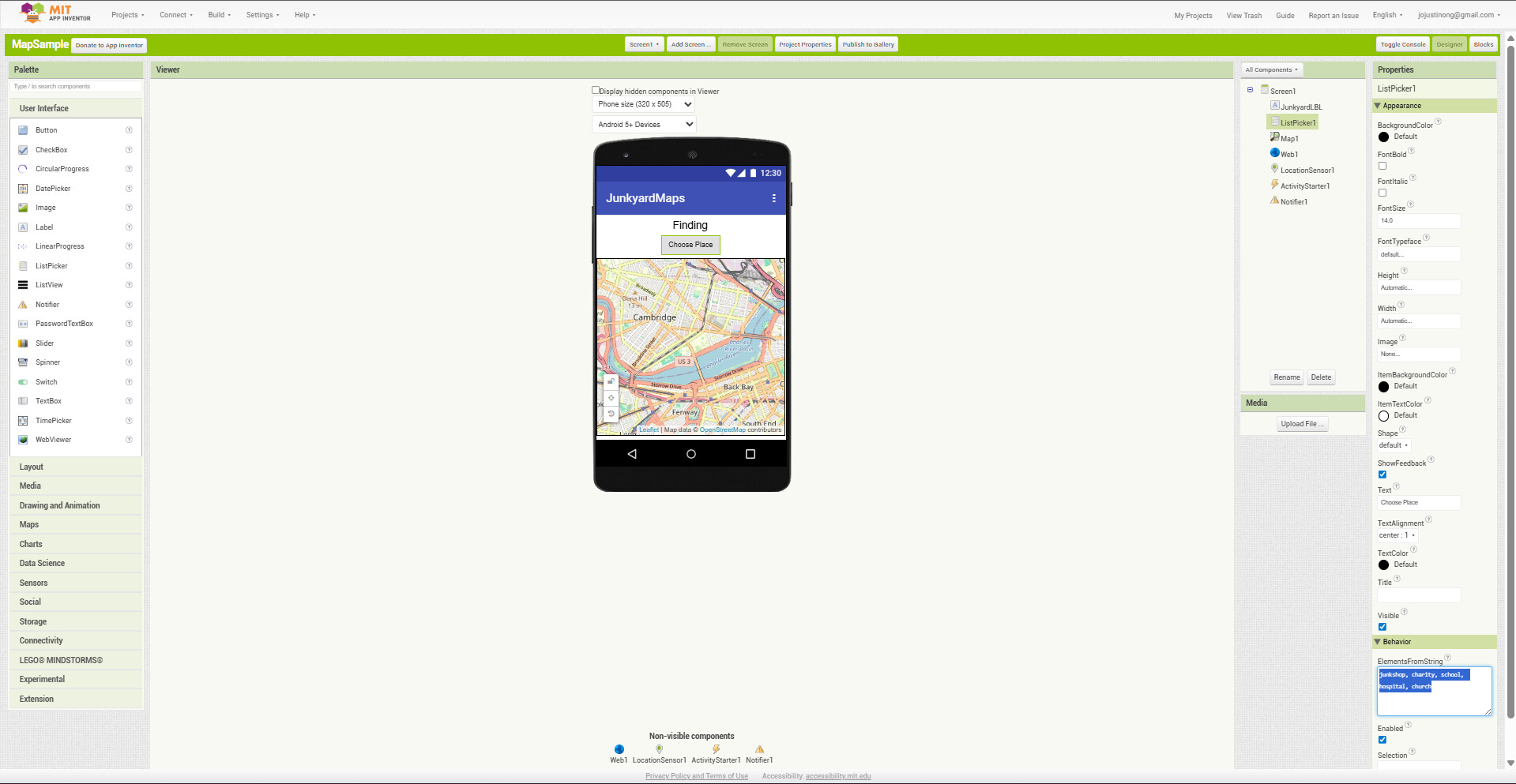Click the LinearProgress palette icon

[23, 246]
